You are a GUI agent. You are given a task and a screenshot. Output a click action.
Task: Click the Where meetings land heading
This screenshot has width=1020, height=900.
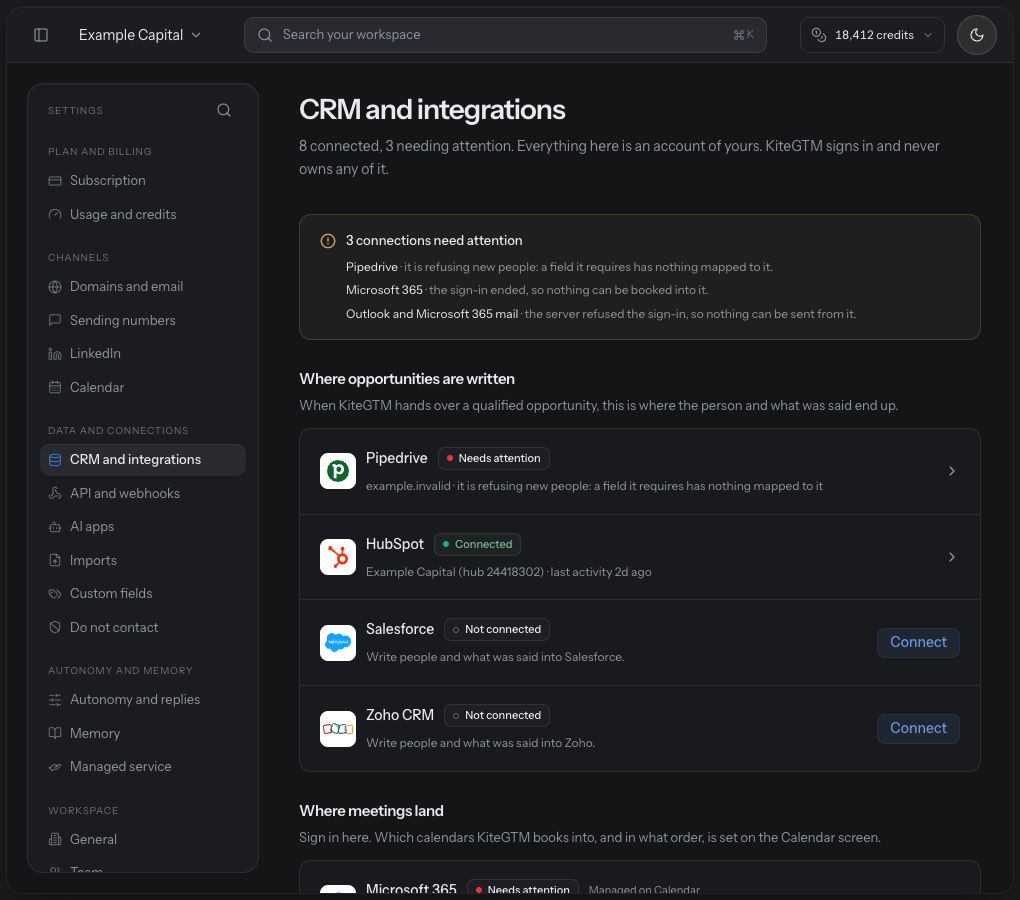click(371, 811)
